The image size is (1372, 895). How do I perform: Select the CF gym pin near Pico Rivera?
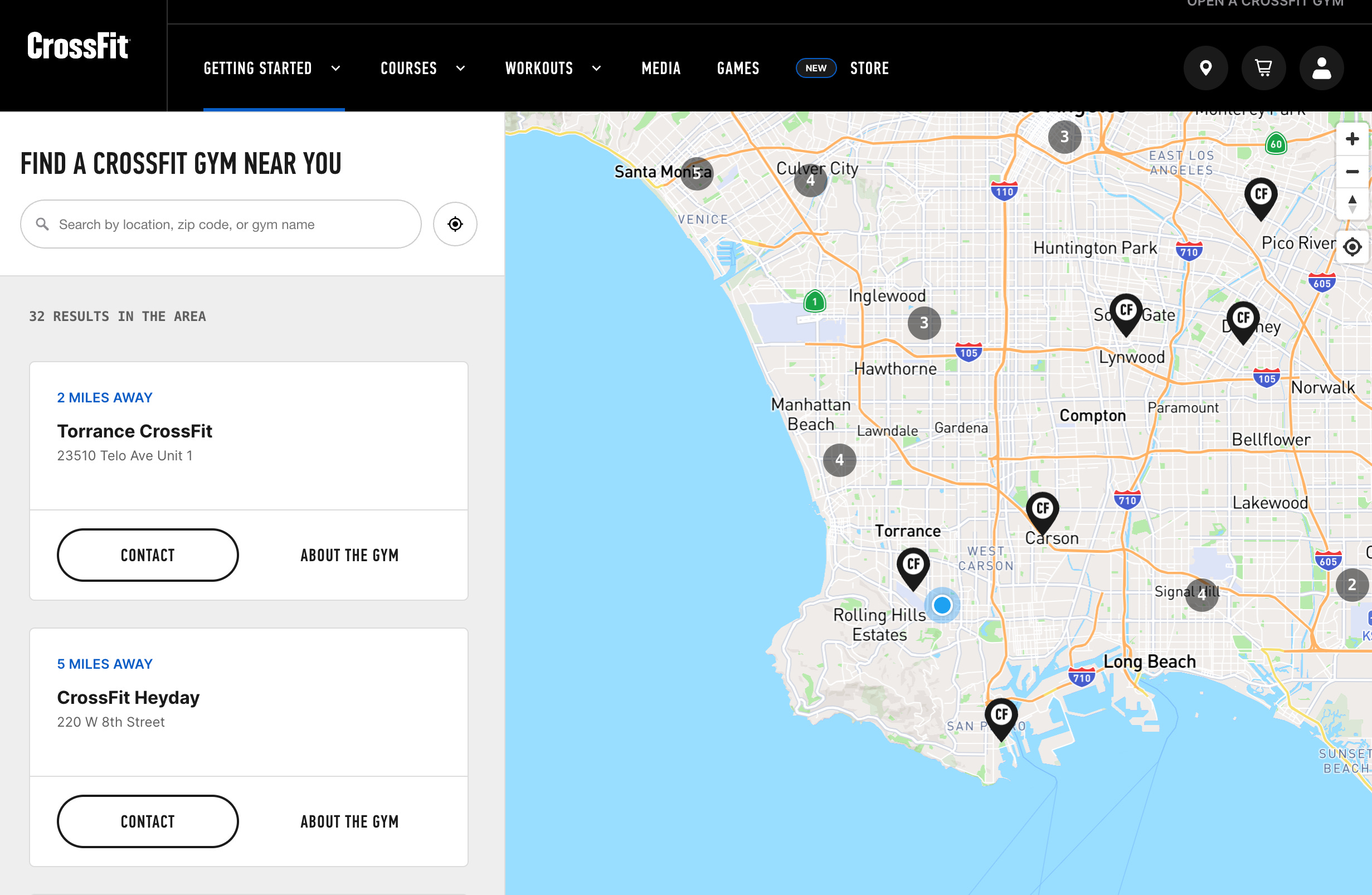pos(1261,198)
